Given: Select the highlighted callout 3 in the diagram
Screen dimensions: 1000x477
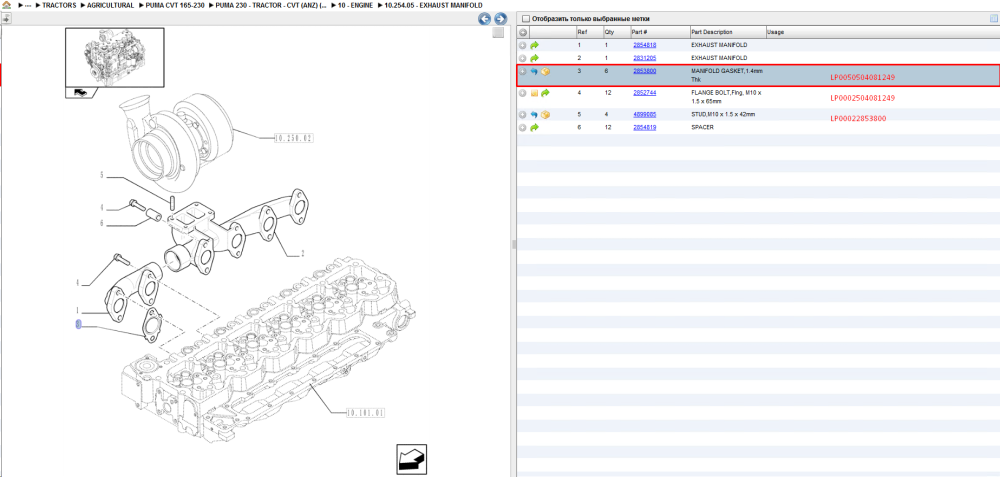Looking at the screenshot, I should [78, 325].
